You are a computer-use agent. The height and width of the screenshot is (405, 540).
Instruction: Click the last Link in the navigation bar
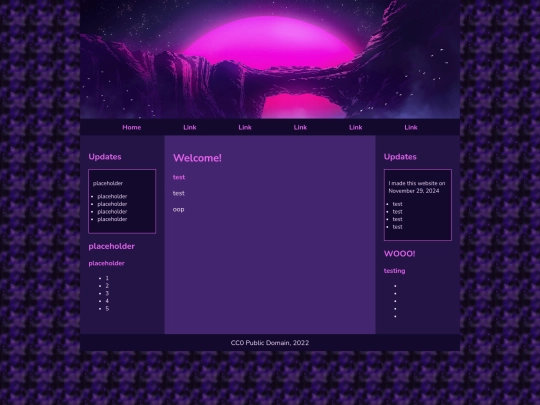point(411,127)
